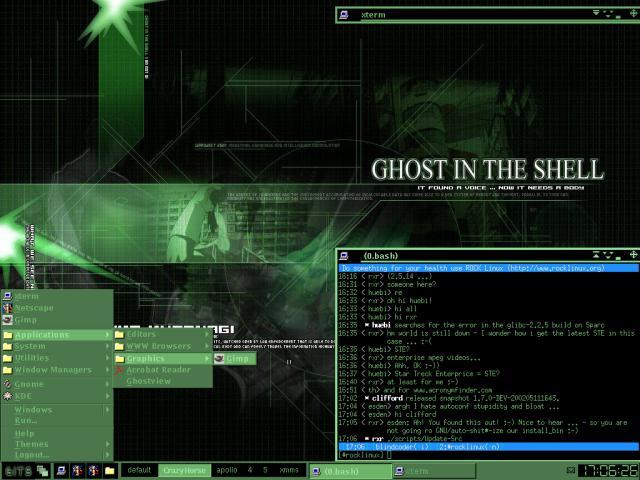Open the window list icon on taskbar
The width and height of the screenshot is (640, 480).
[x=42, y=471]
